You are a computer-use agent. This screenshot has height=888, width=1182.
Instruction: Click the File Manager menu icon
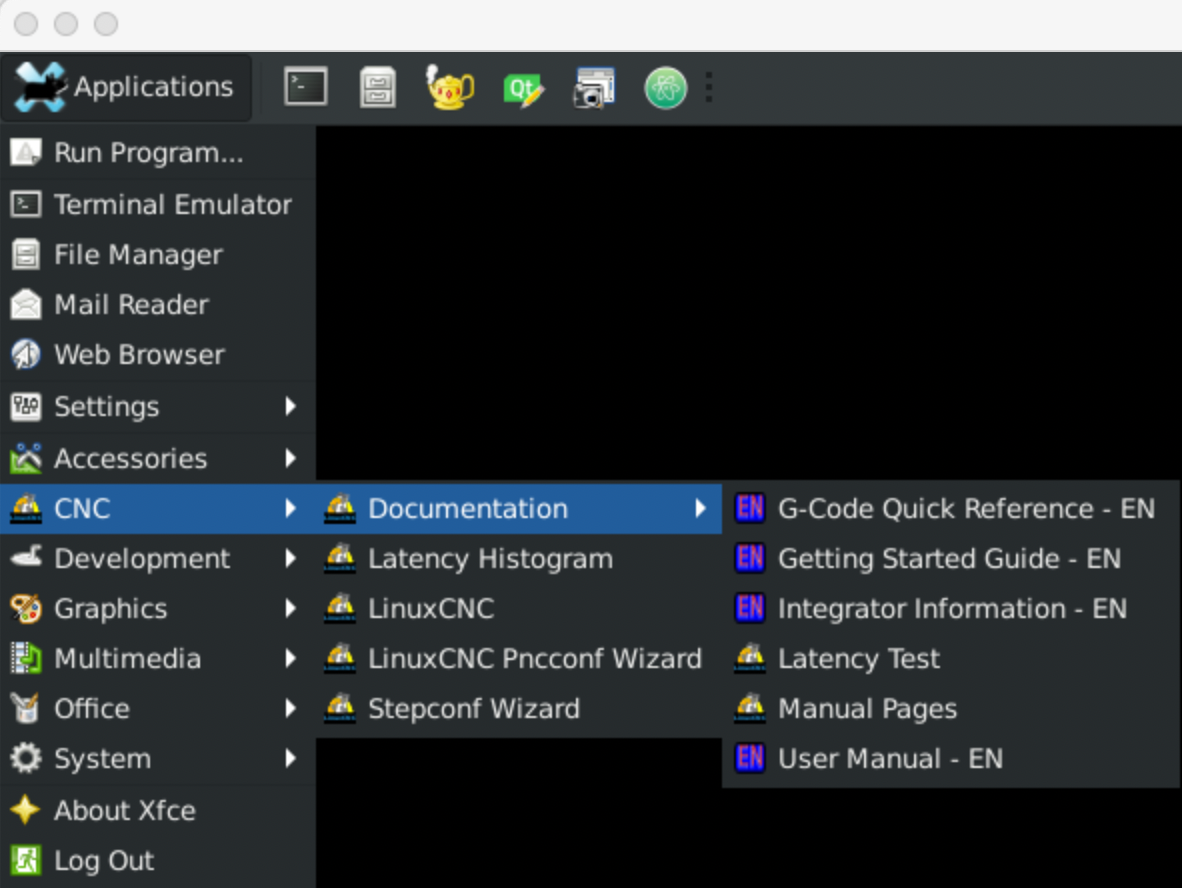(26, 255)
